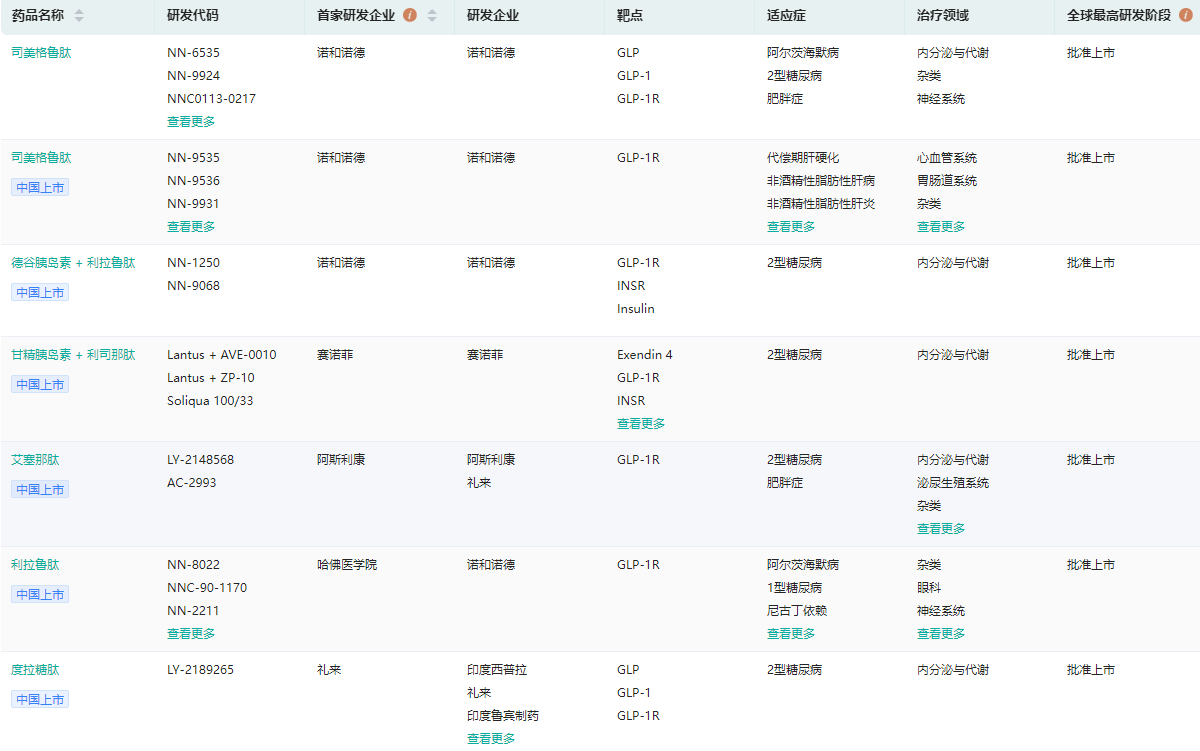Viewport: 1200px width, 751px height.
Task: Select research code AC-2993
Action: tap(191, 483)
